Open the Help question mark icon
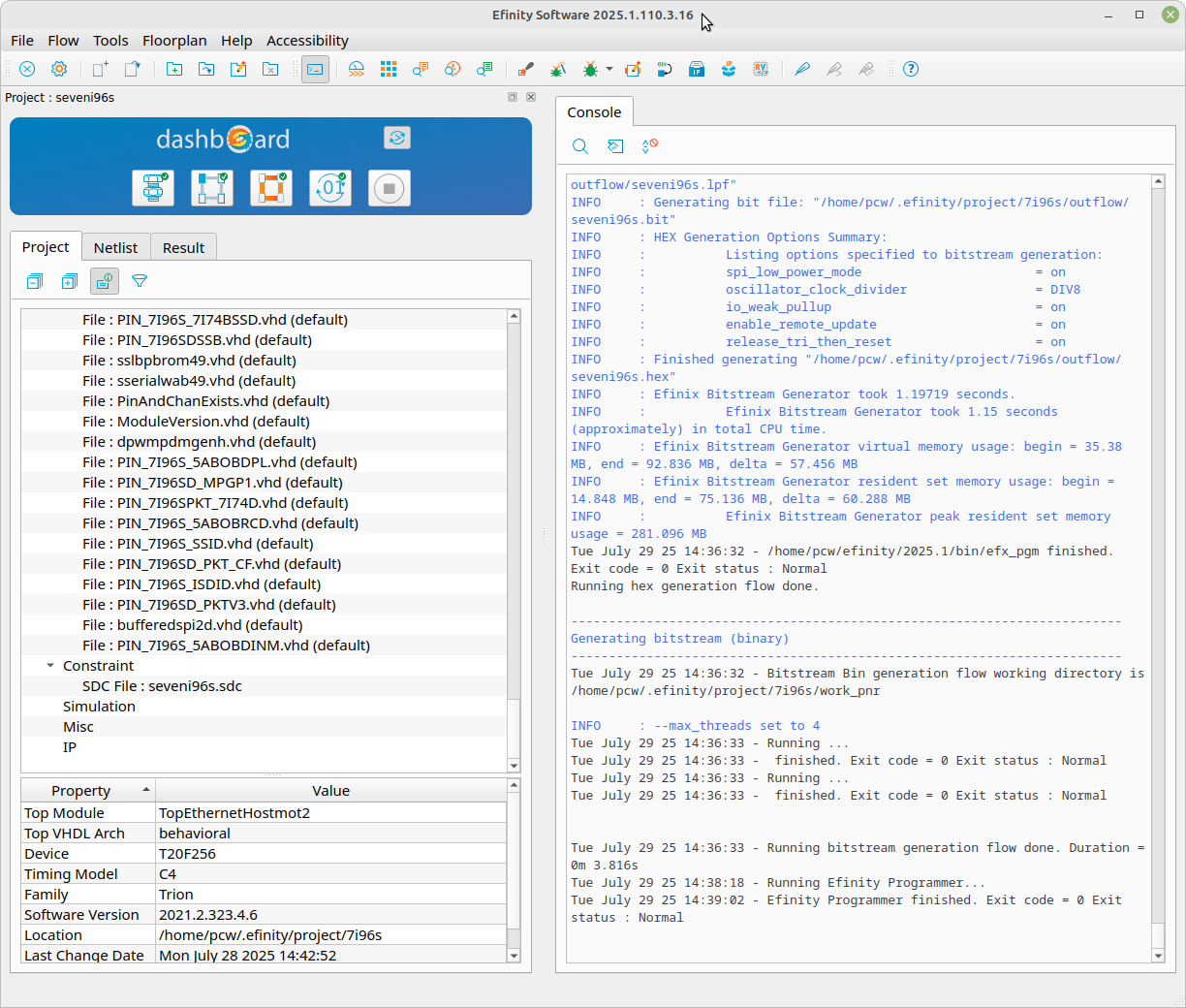 [x=911, y=69]
